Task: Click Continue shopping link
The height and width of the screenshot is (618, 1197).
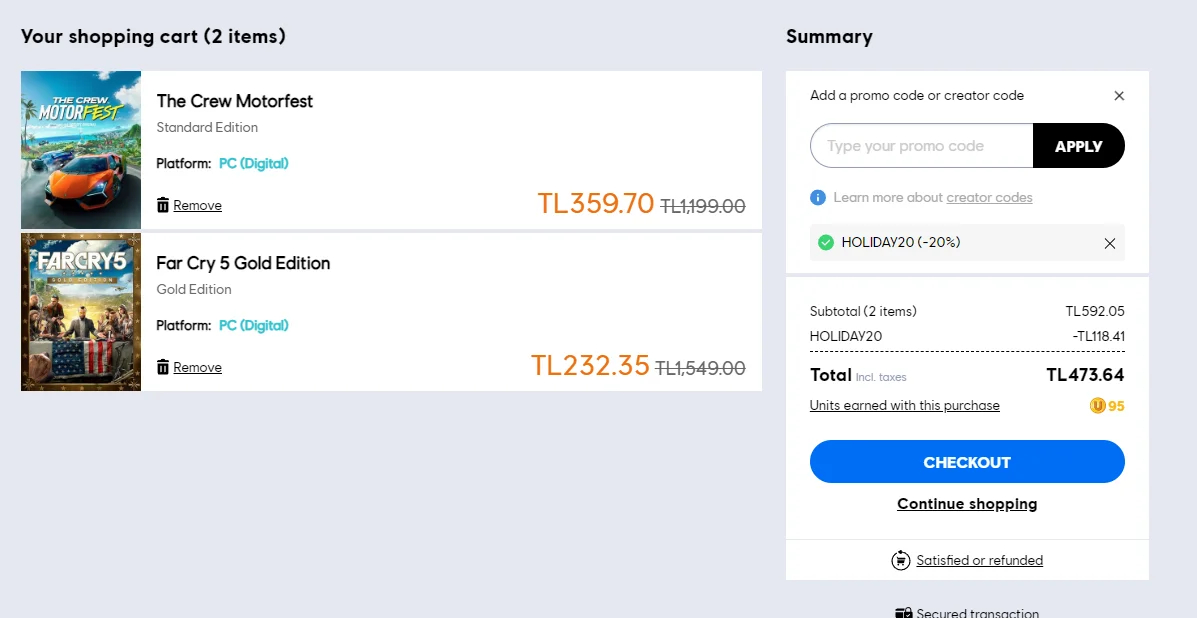Action: 967,504
